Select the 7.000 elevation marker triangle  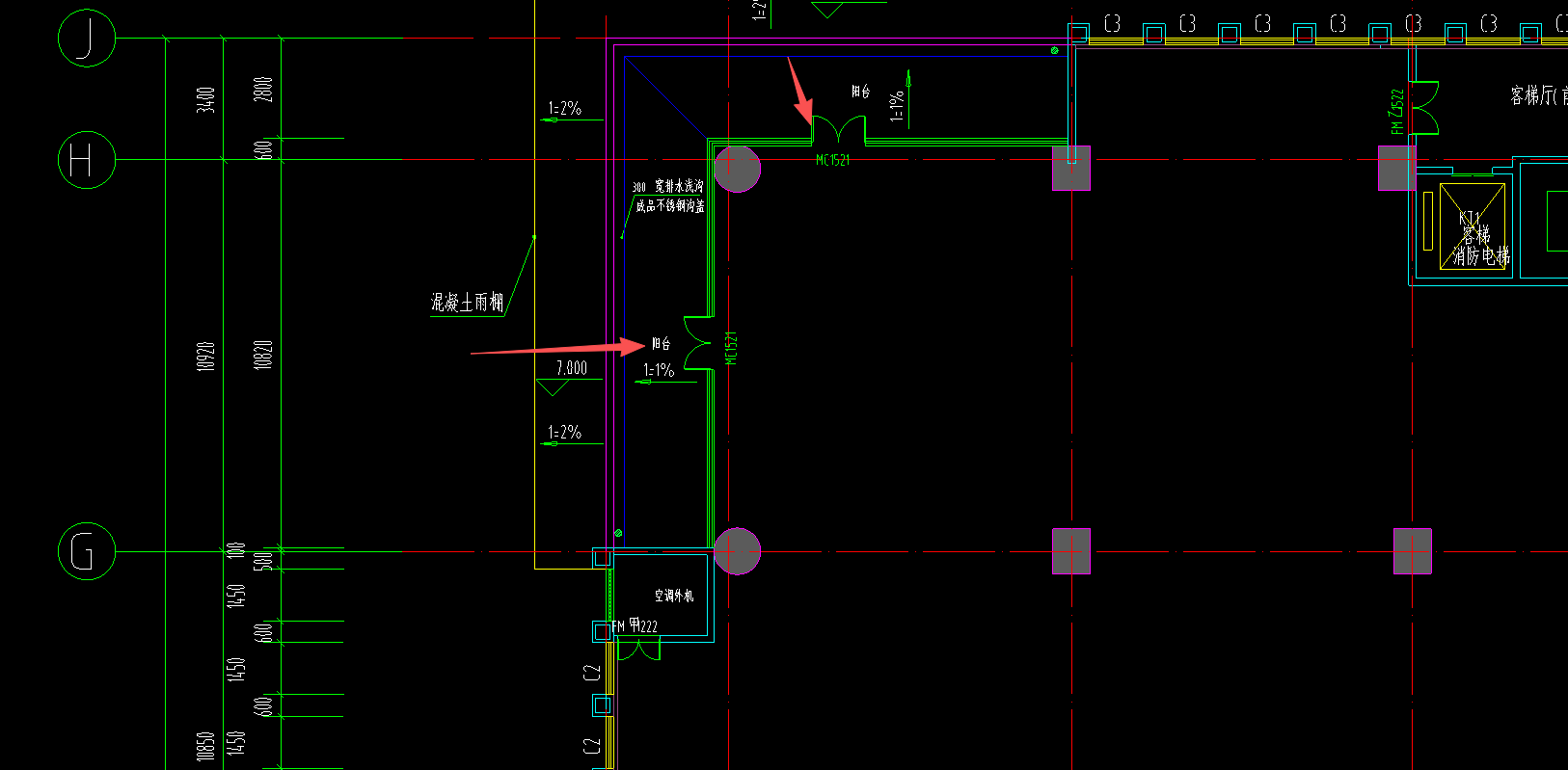coord(553,387)
